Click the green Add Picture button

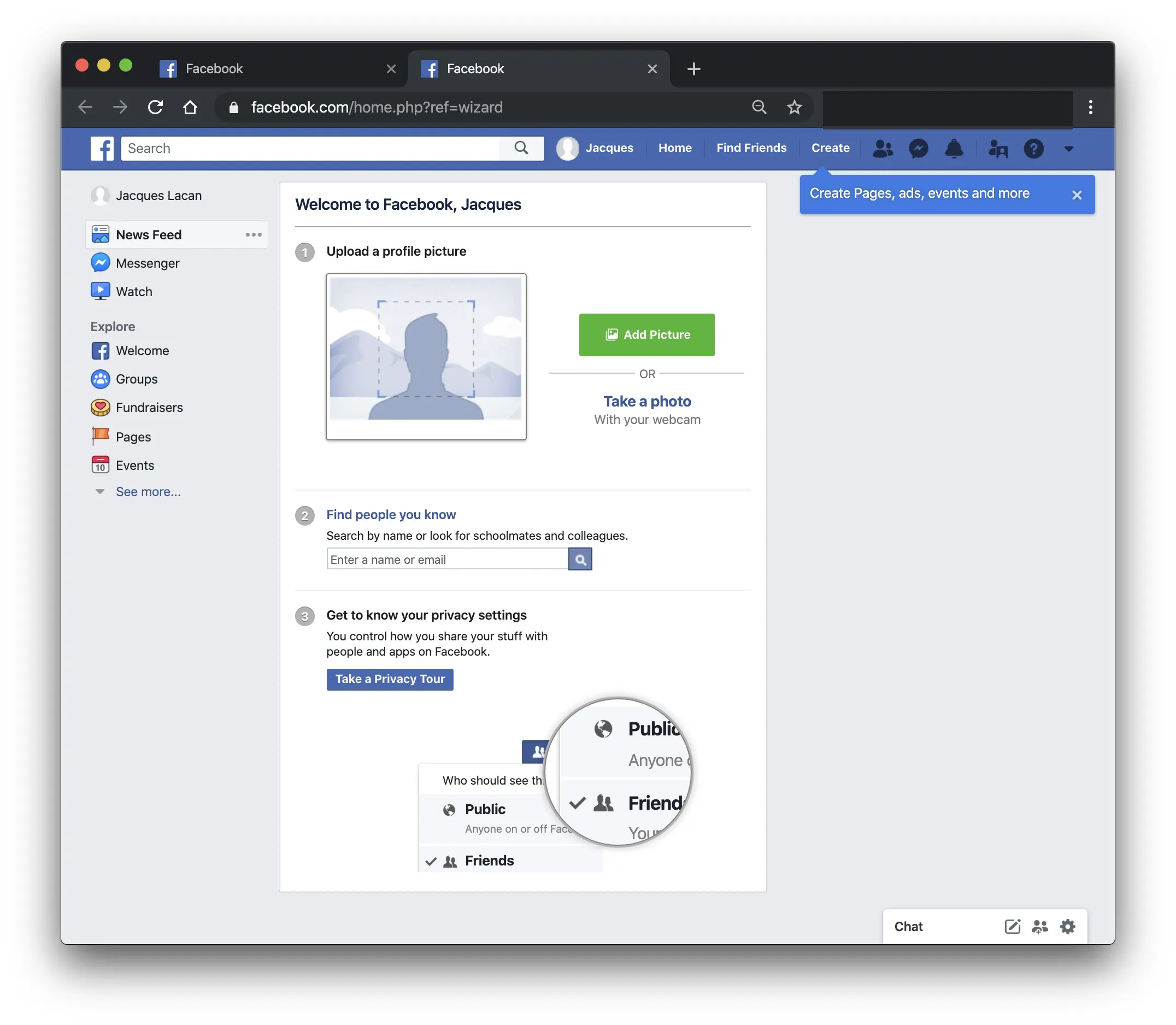coord(647,334)
